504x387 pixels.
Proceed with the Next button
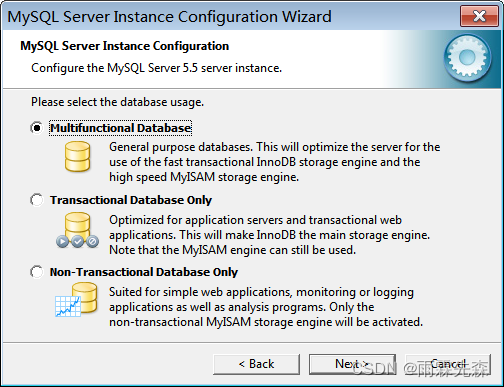(x=352, y=364)
